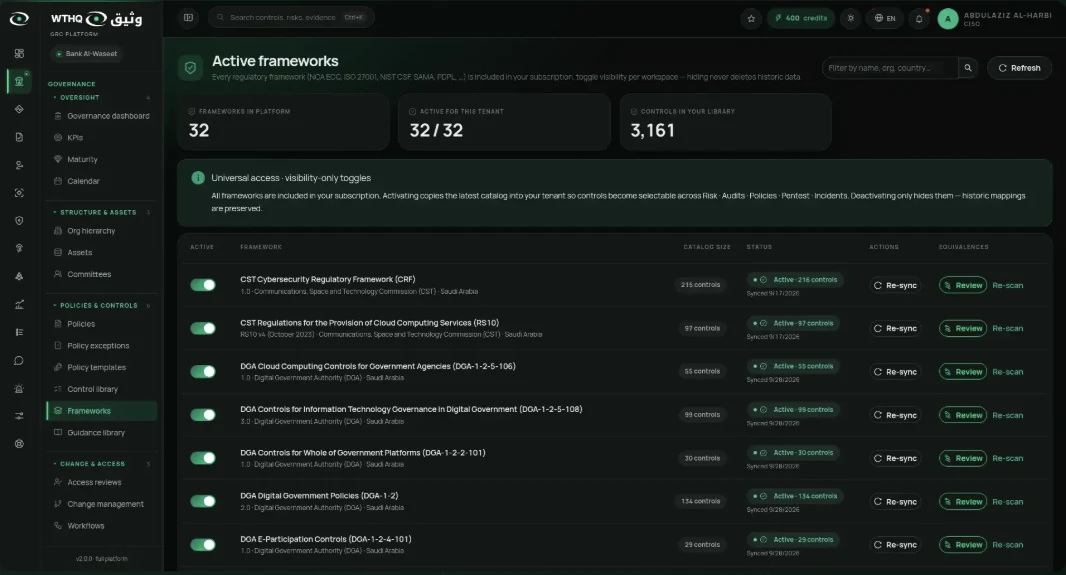Image resolution: width=1066 pixels, height=575 pixels.
Task: Open Governance dashboard in sidebar
Action: (x=102, y=116)
